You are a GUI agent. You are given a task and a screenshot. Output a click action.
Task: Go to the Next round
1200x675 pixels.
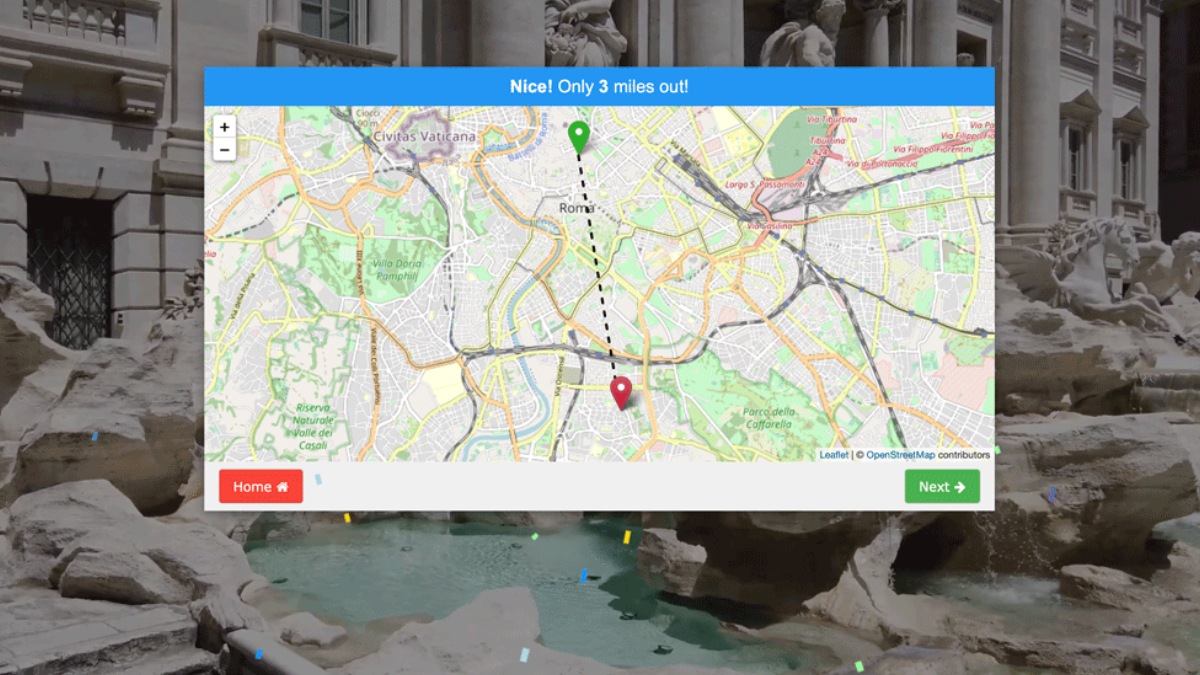(941, 487)
